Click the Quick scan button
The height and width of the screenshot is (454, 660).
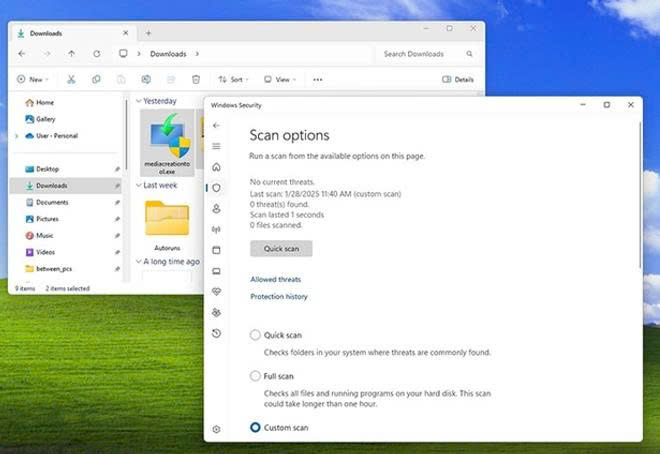tap(281, 249)
